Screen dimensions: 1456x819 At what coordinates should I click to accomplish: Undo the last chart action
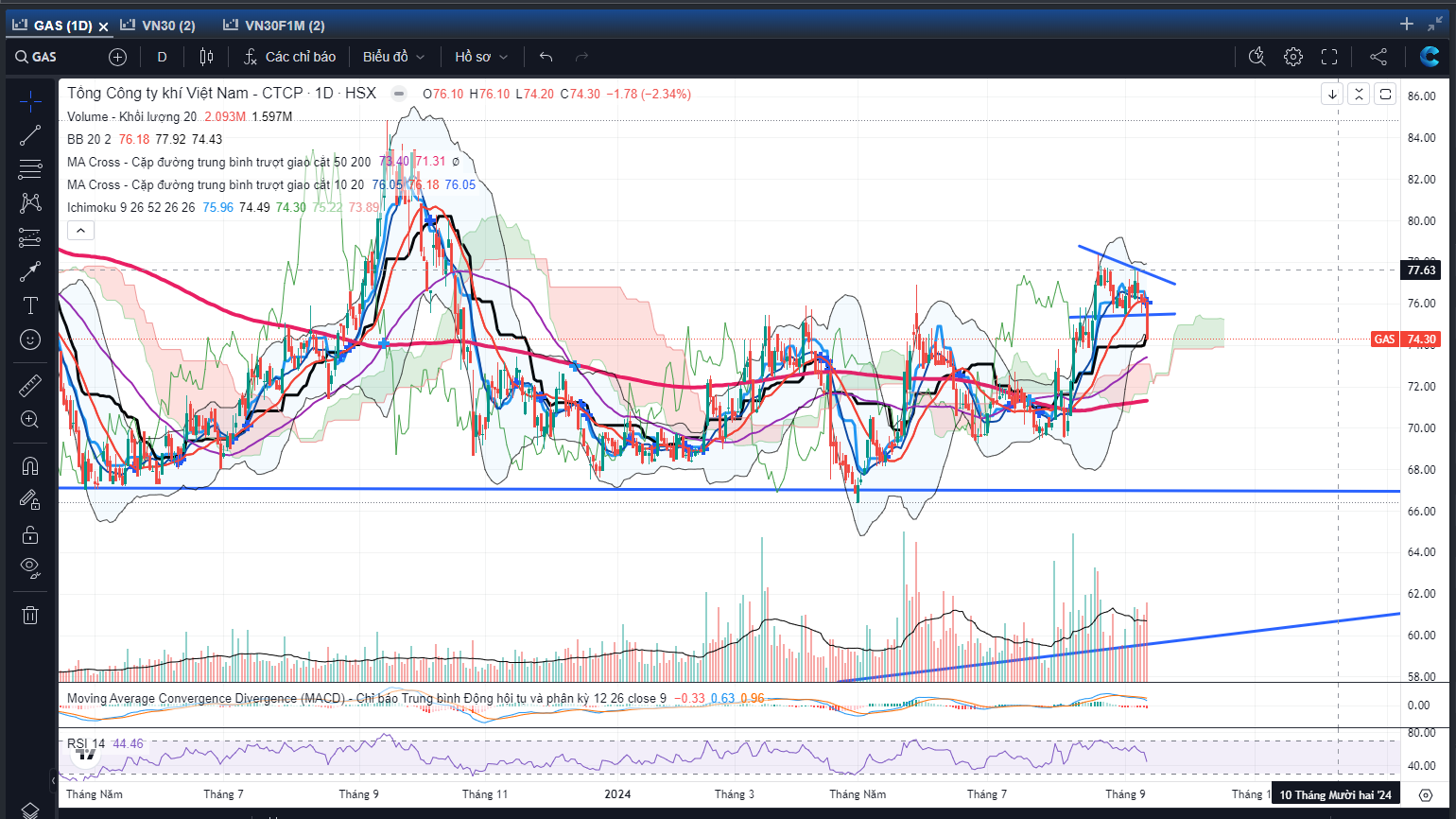click(546, 57)
